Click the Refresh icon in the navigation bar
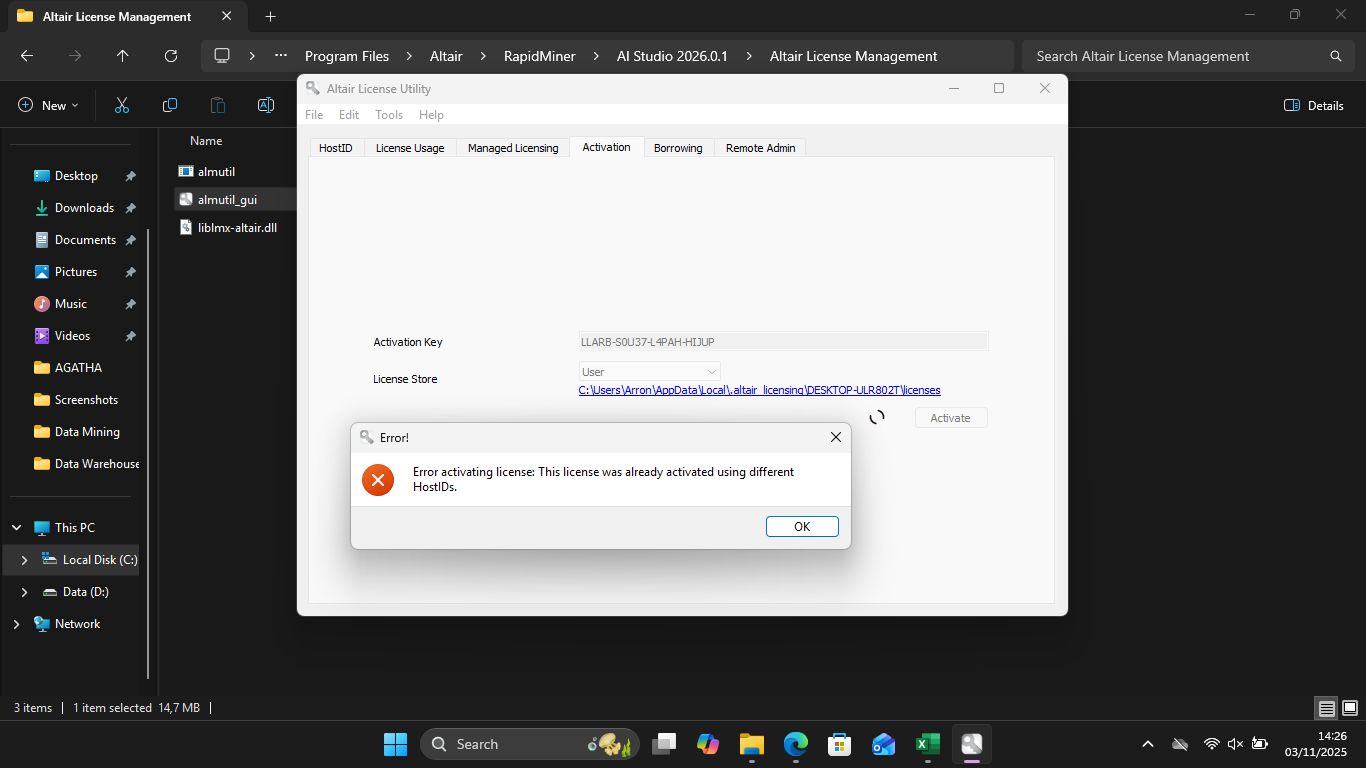The height and width of the screenshot is (768, 1366). pos(169,56)
